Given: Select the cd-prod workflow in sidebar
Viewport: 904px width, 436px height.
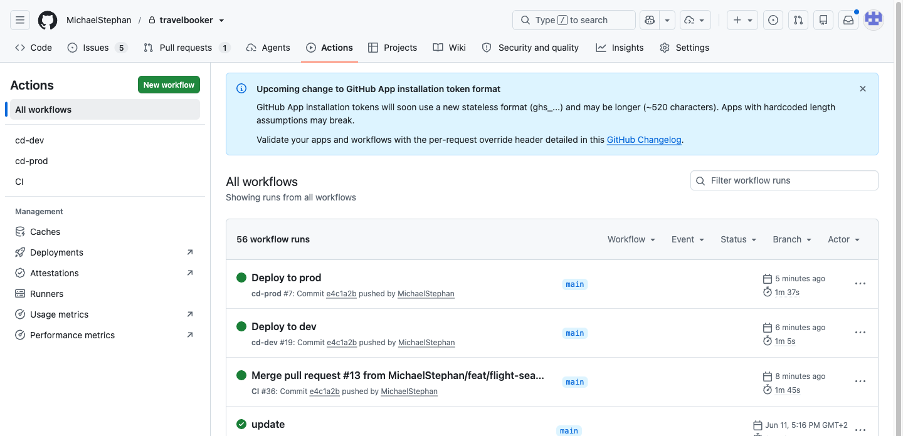Looking at the screenshot, I should (105, 161).
